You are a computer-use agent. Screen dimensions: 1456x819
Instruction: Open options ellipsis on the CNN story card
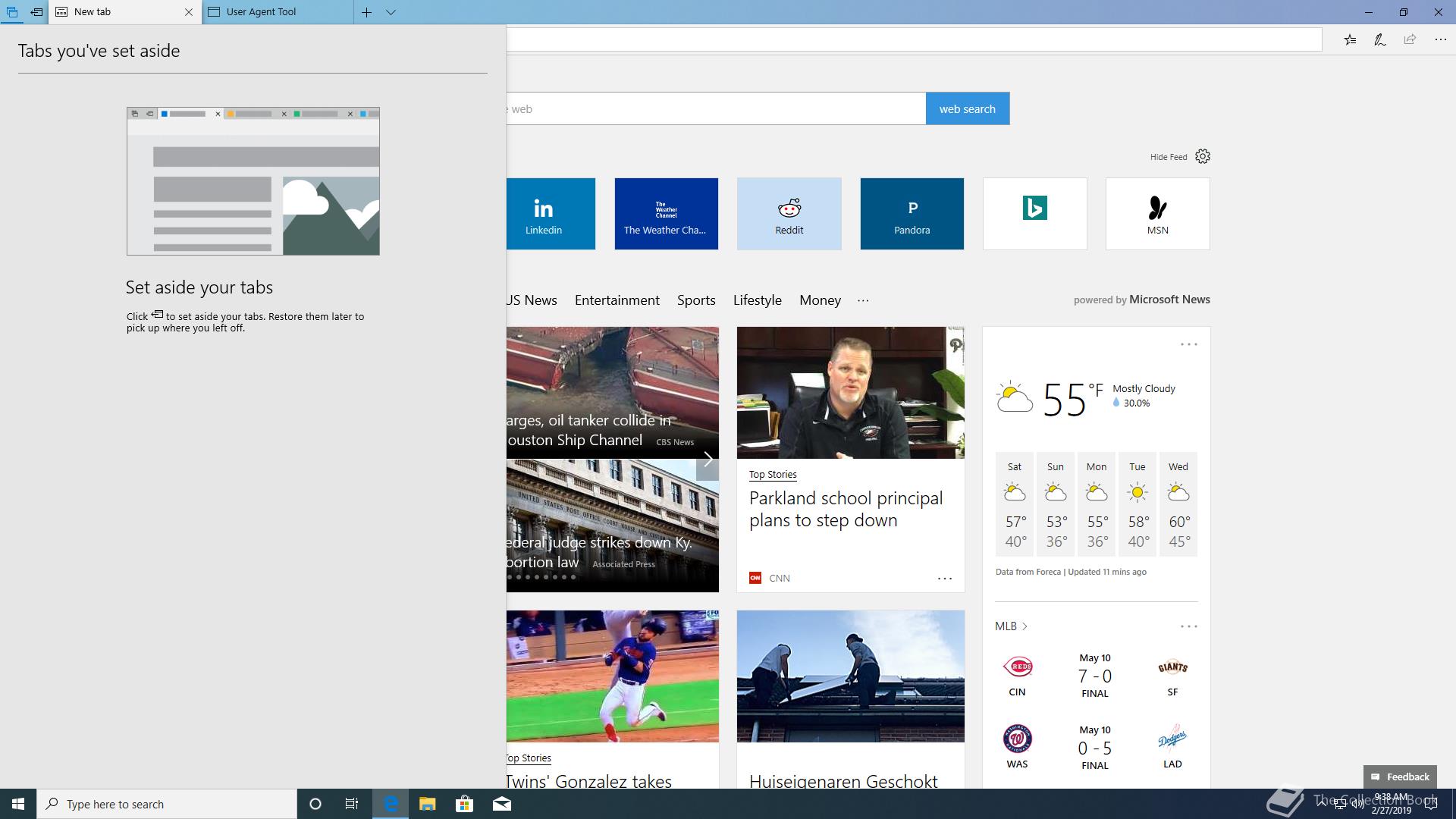pyautogui.click(x=944, y=578)
